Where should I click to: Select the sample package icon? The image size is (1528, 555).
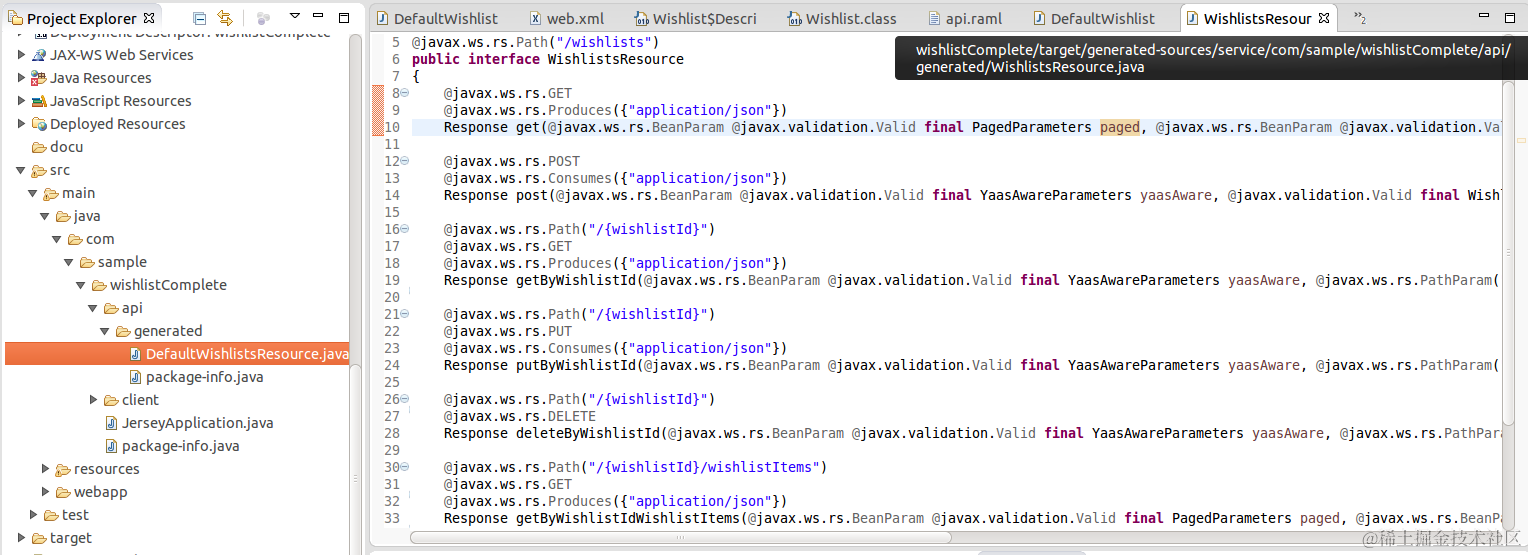point(88,262)
